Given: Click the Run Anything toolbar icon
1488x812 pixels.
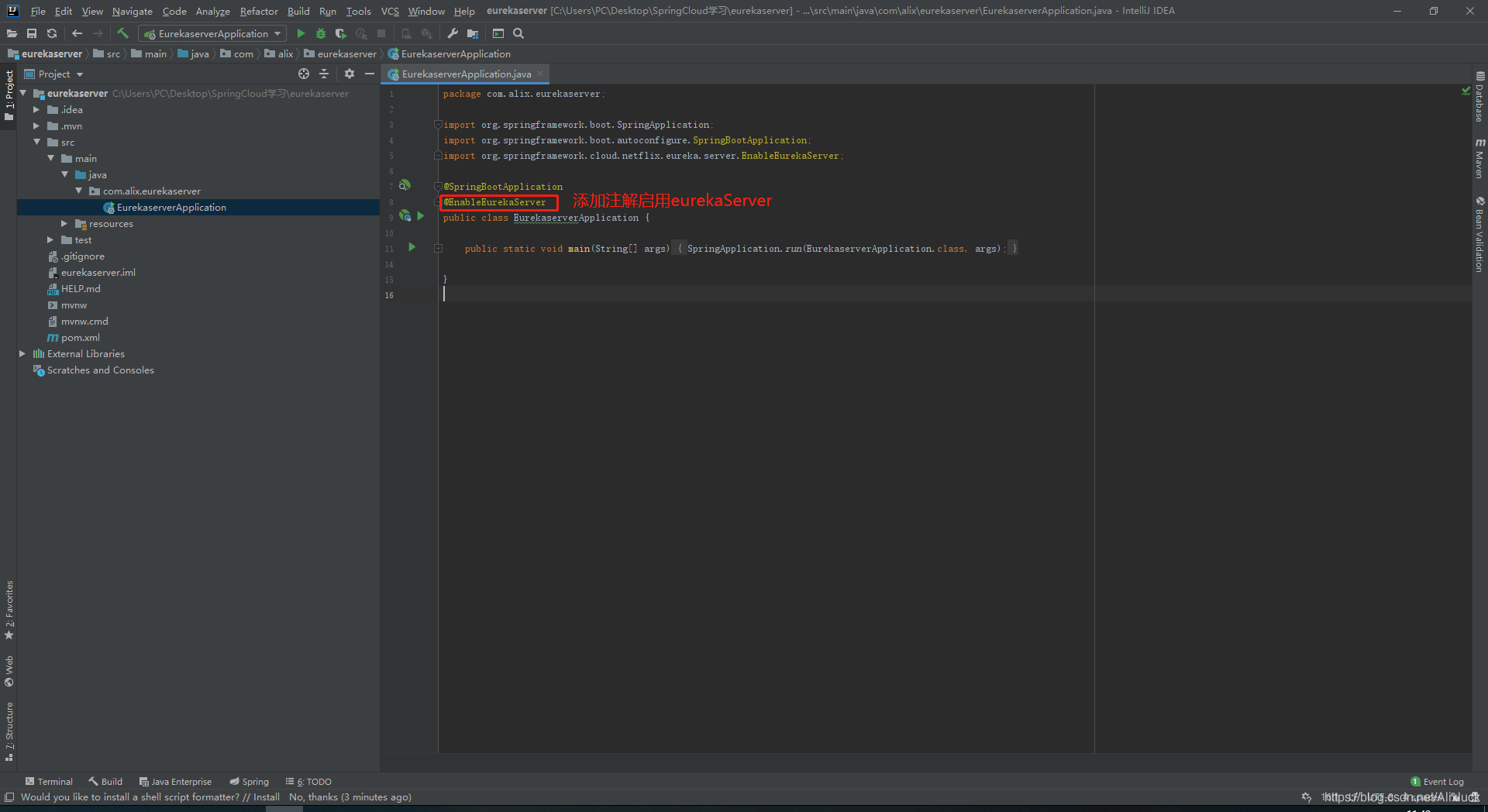Looking at the screenshot, I should click(x=498, y=33).
